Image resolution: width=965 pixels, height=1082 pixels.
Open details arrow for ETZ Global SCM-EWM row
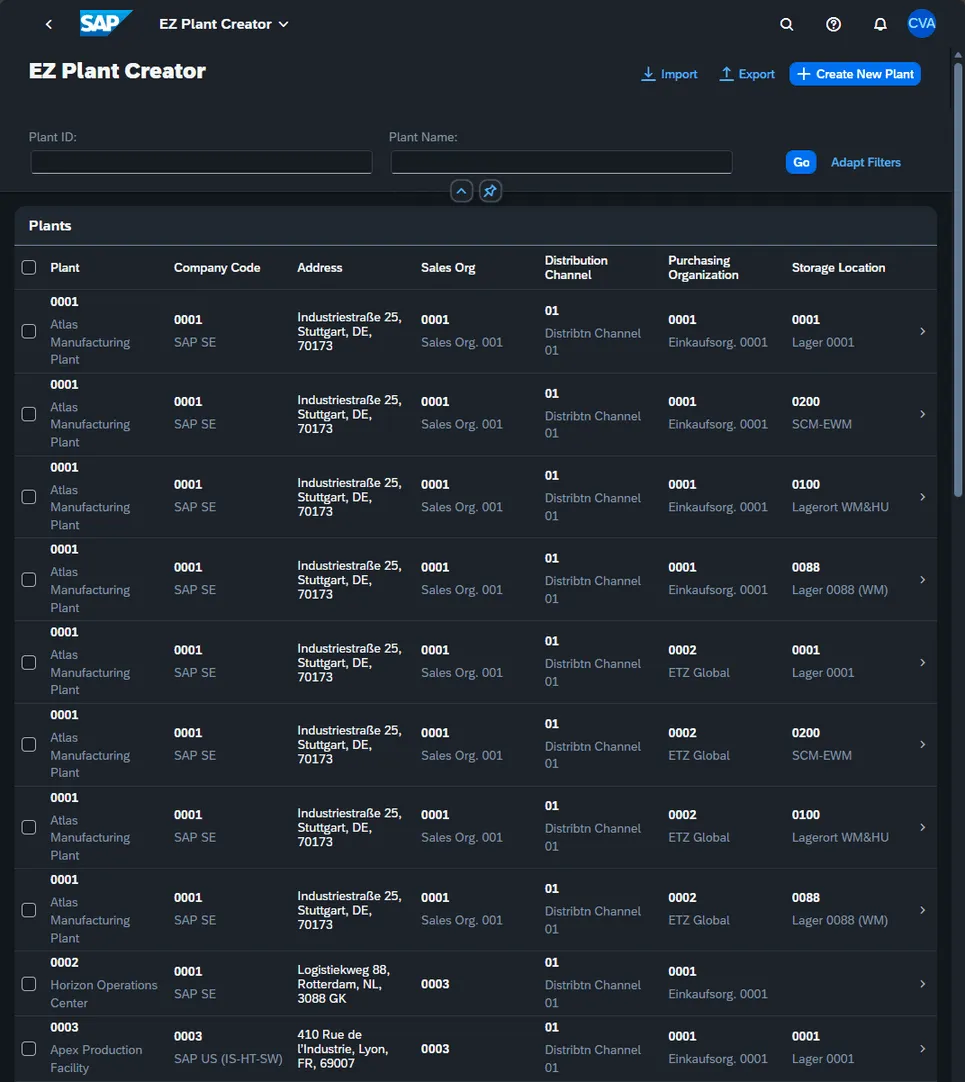(922, 745)
